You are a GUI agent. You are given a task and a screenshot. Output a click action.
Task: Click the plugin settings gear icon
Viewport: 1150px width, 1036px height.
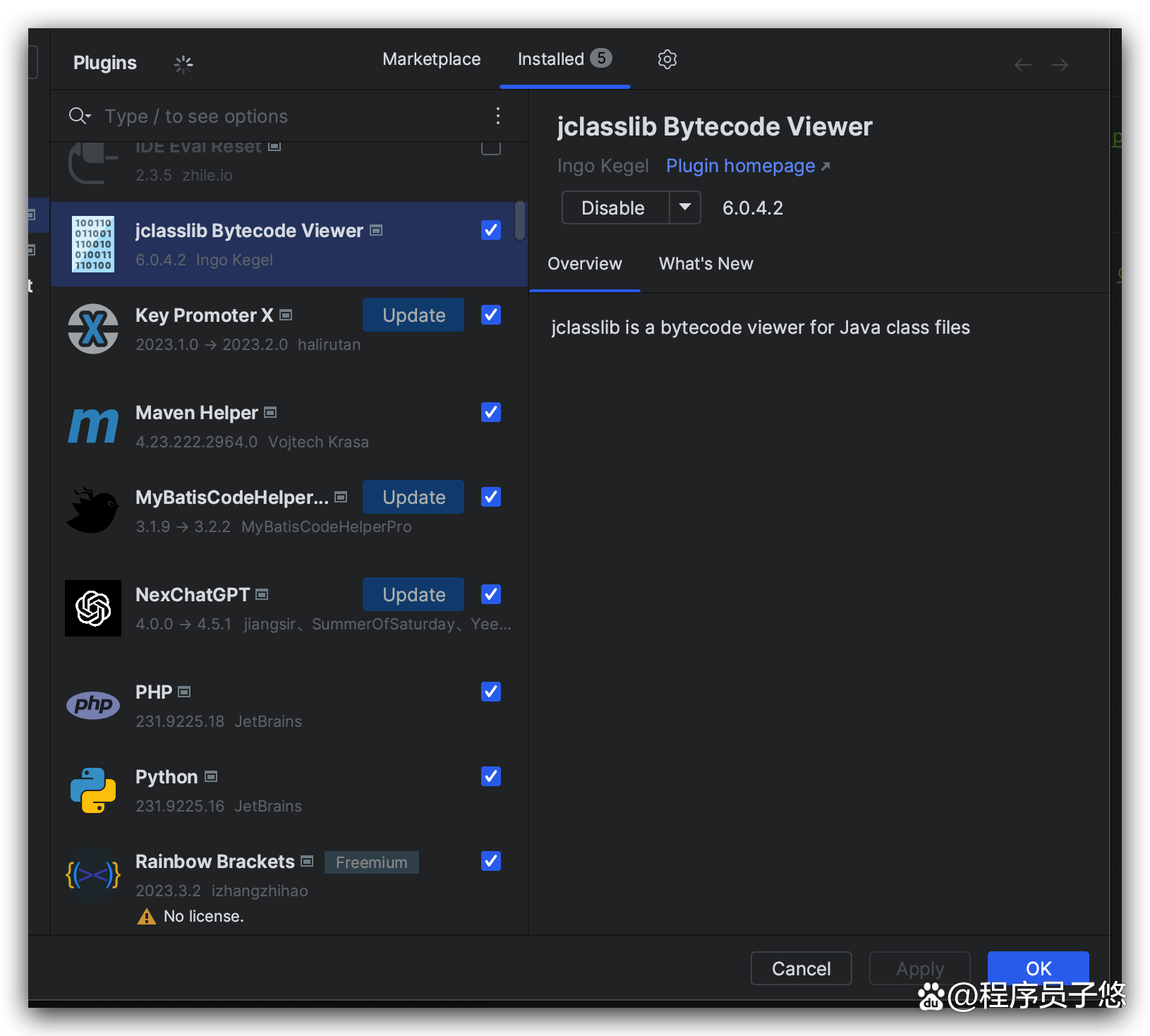667,59
